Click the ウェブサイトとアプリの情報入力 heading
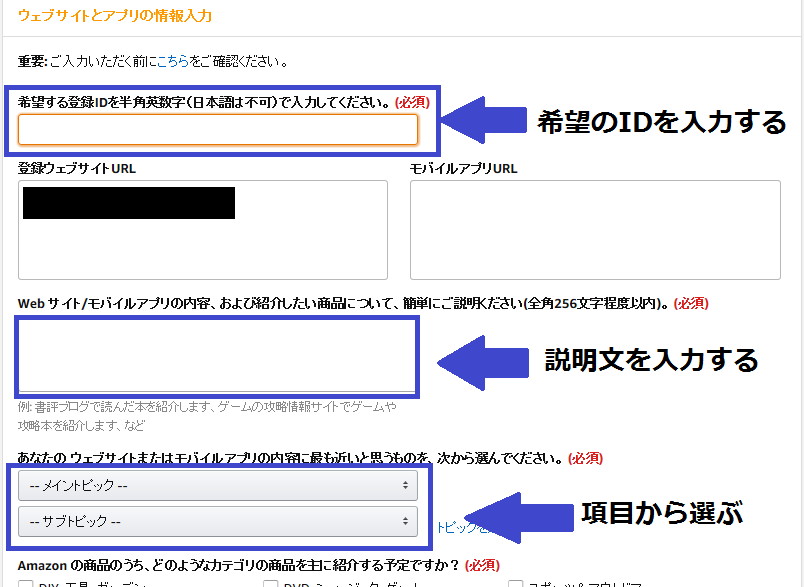The height and width of the screenshot is (587, 804). [115, 16]
